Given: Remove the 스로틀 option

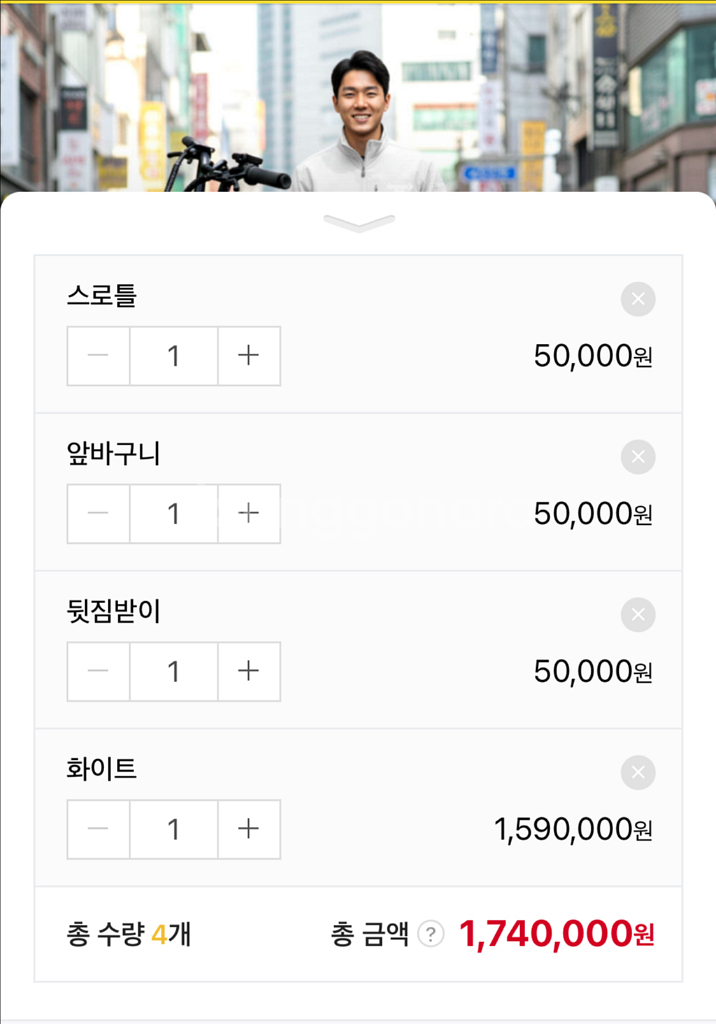Looking at the screenshot, I should coord(637,299).
